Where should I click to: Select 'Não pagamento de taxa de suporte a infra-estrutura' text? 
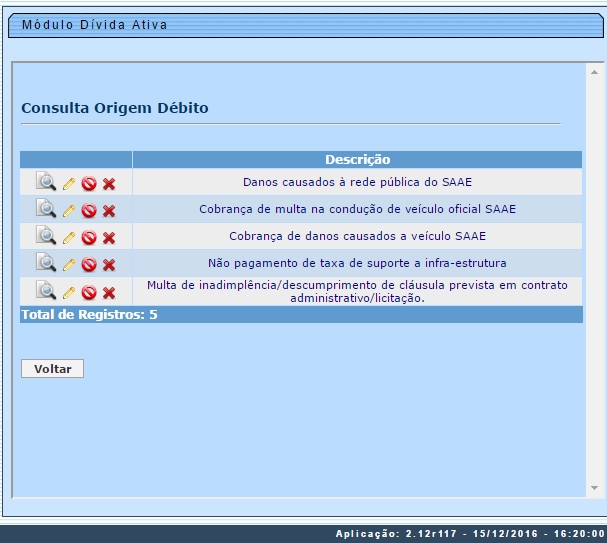(357, 263)
